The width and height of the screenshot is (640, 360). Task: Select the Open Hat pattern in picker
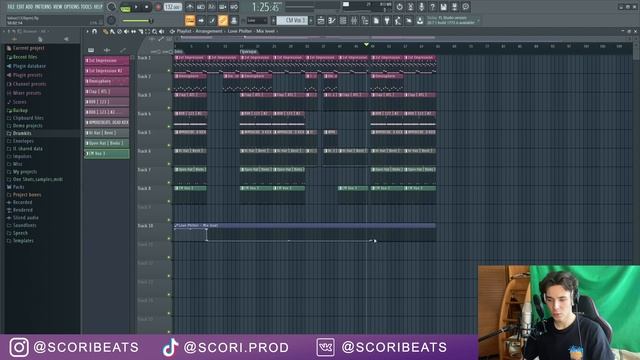[x=107, y=143]
